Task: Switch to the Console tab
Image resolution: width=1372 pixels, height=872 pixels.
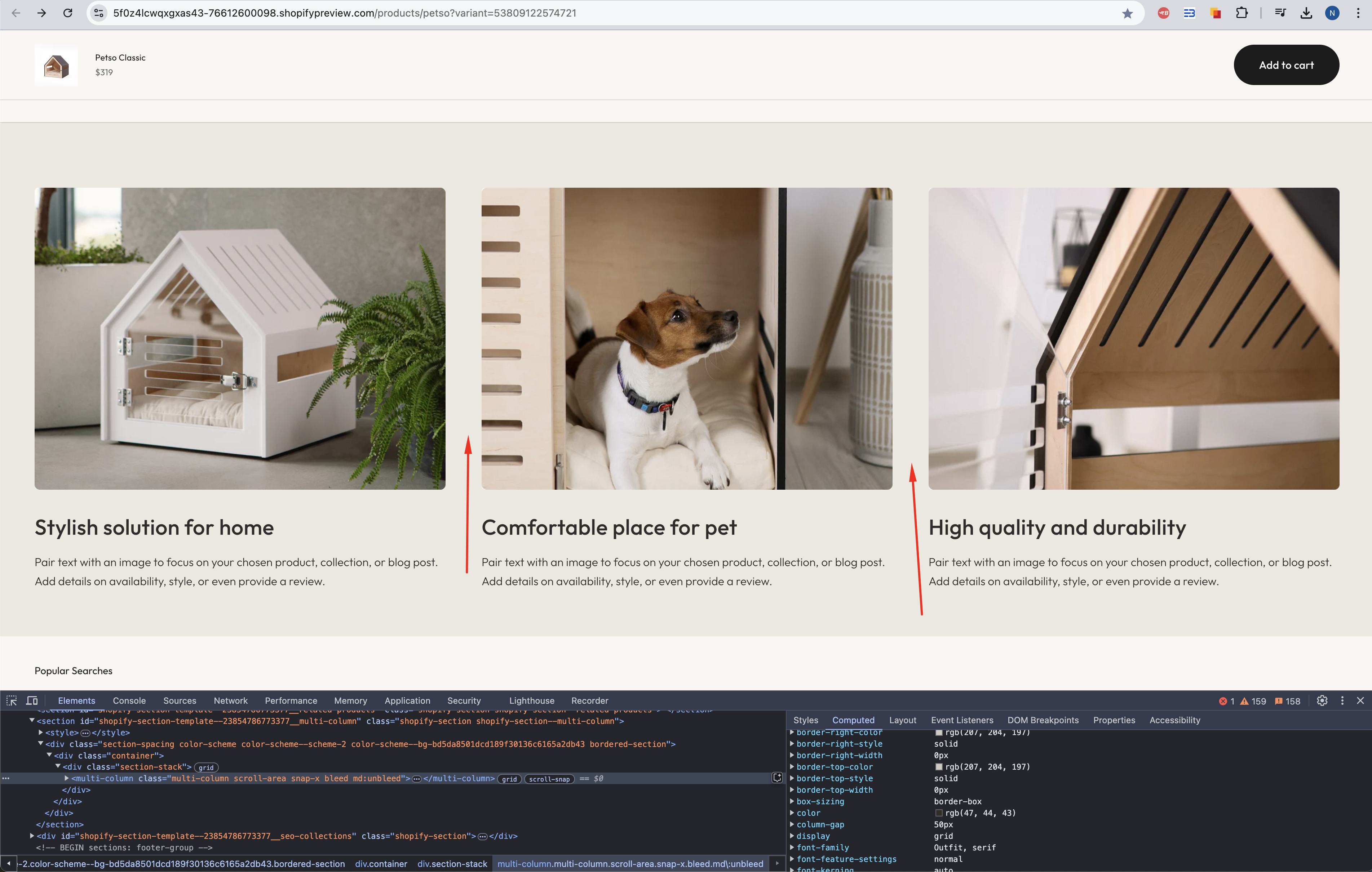Action: click(x=129, y=700)
